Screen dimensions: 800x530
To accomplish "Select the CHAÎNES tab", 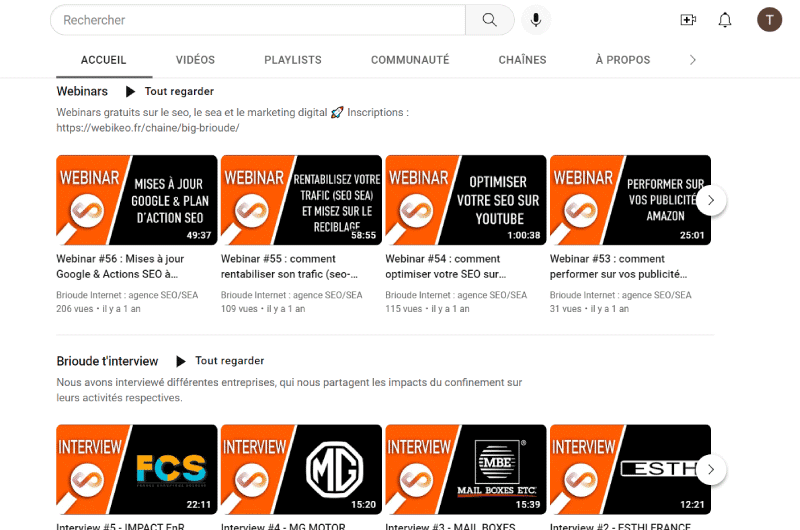I will coord(522,60).
